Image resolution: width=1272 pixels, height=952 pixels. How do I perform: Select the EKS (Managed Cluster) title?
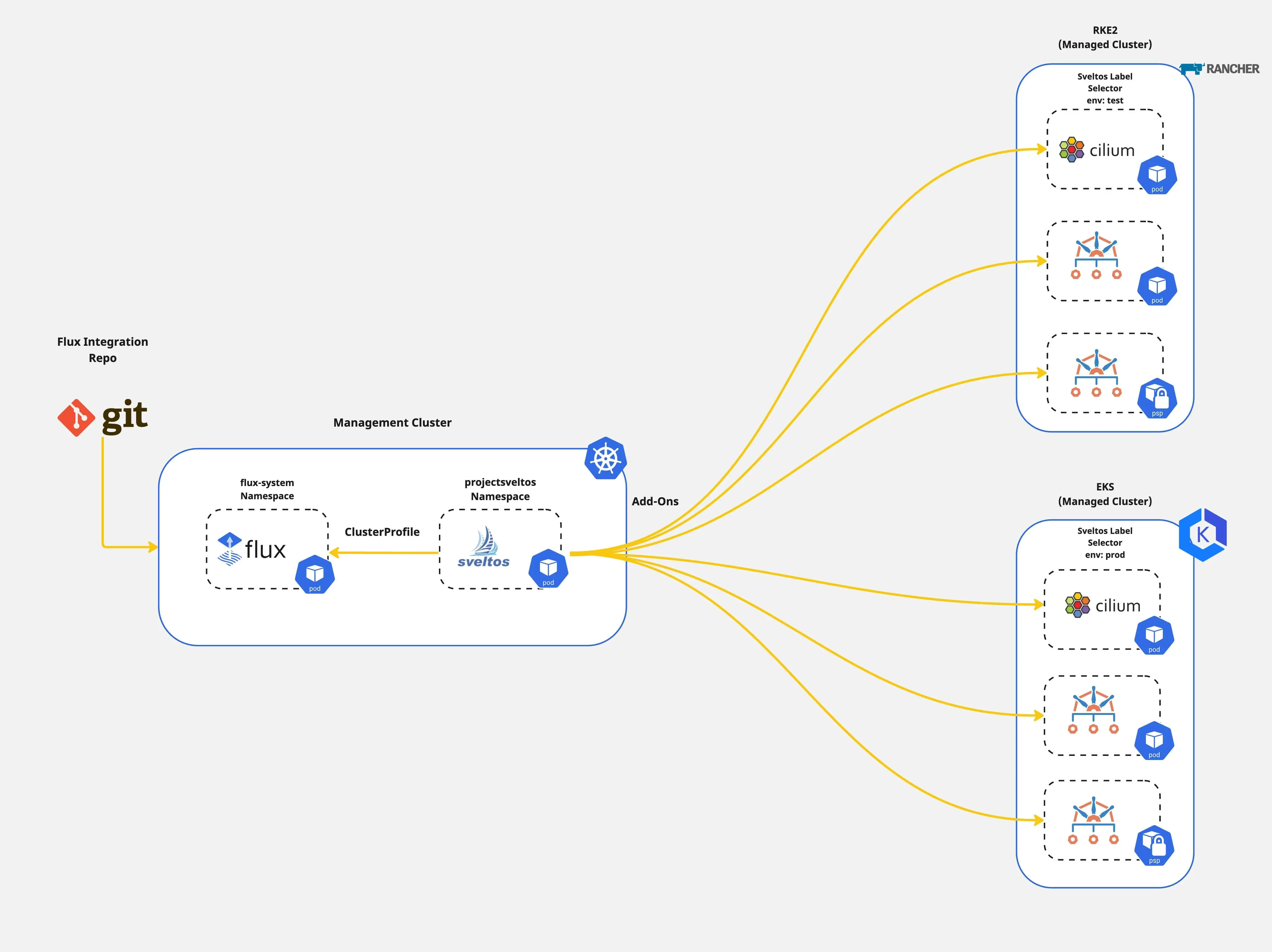[1105, 494]
